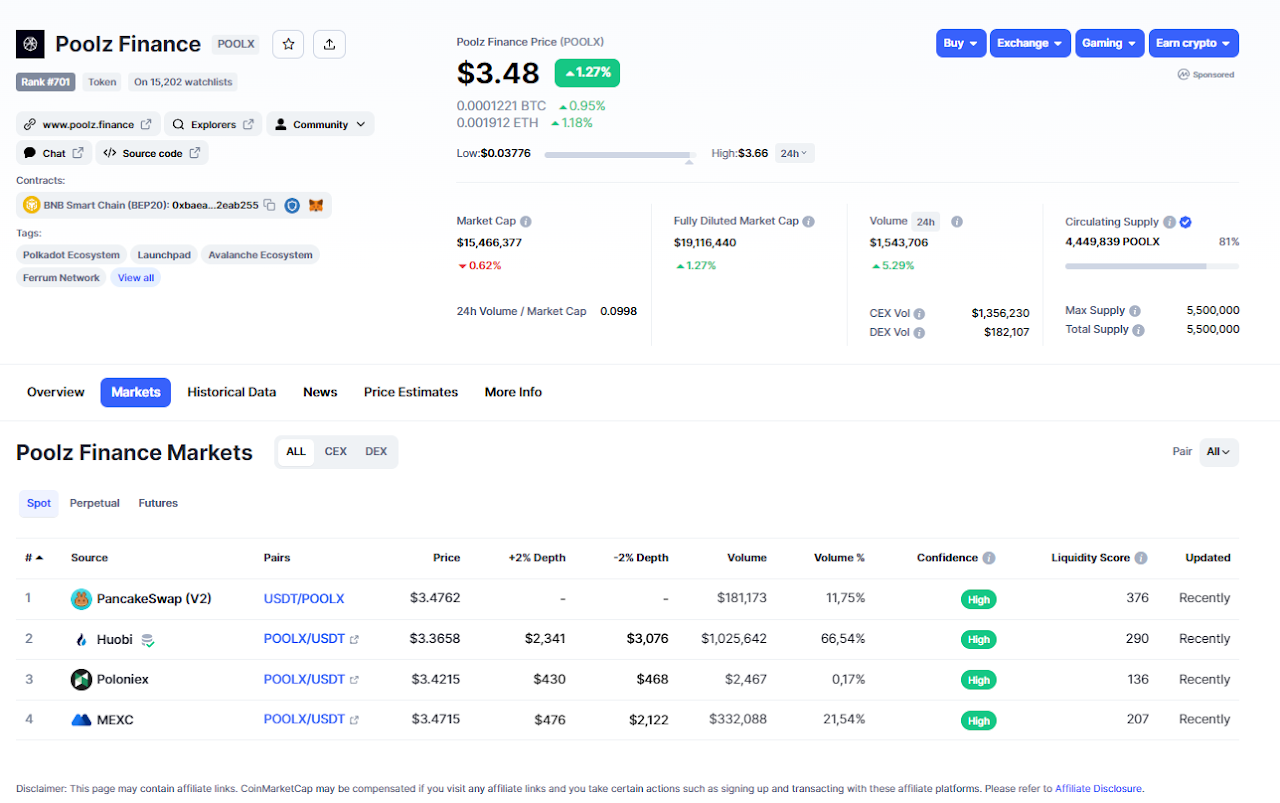Click the Trust Wallet shield icon

tap(292, 205)
